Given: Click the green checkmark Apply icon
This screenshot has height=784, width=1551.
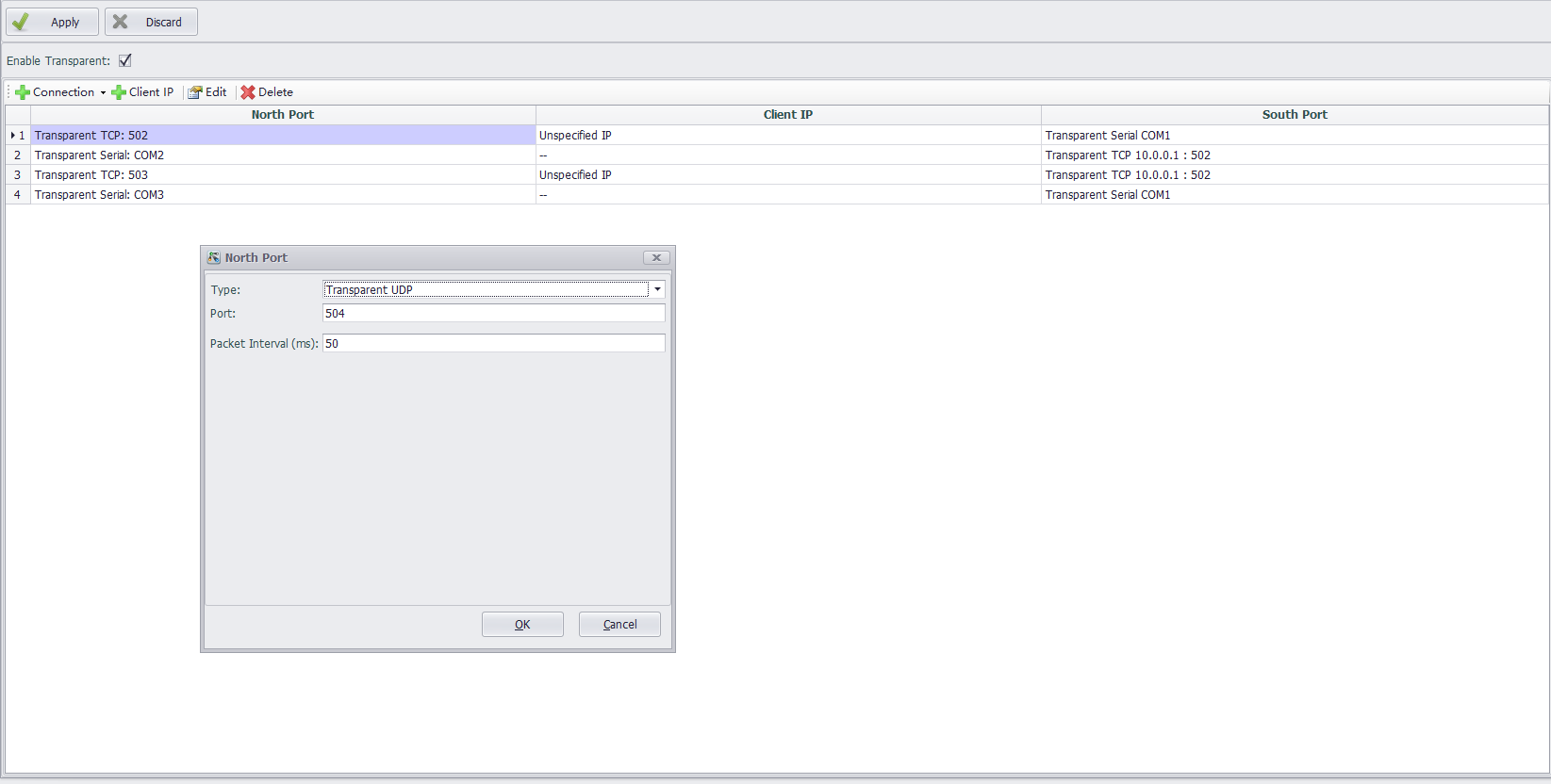Looking at the screenshot, I should (21, 22).
